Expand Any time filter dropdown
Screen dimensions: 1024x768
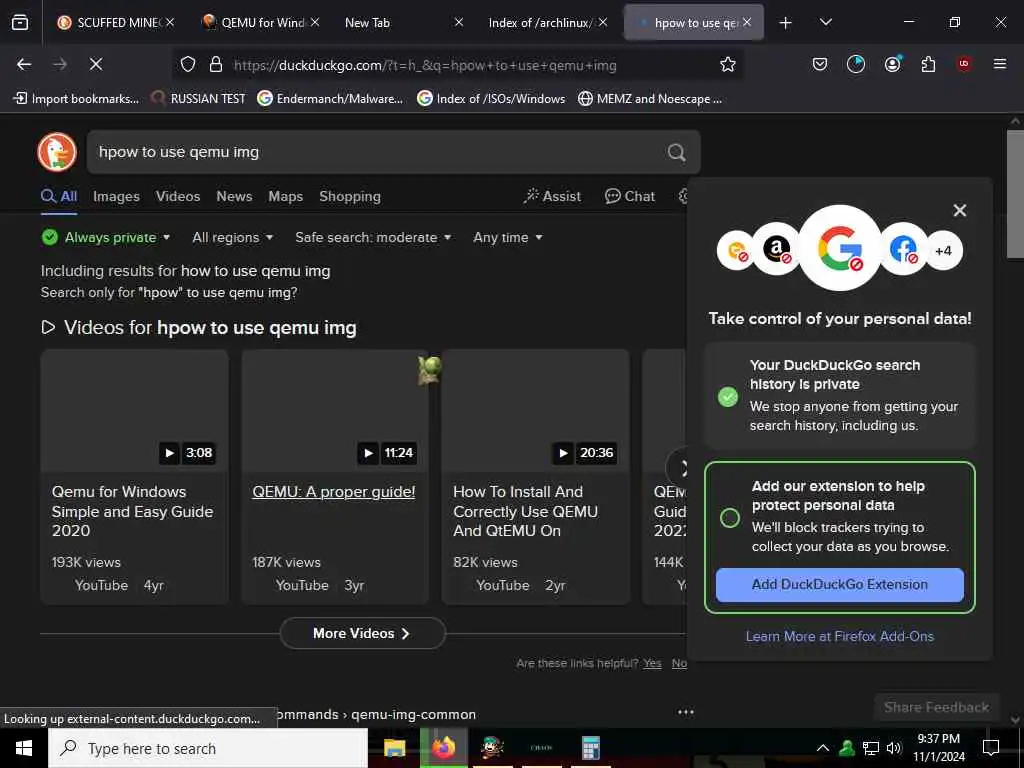click(507, 238)
